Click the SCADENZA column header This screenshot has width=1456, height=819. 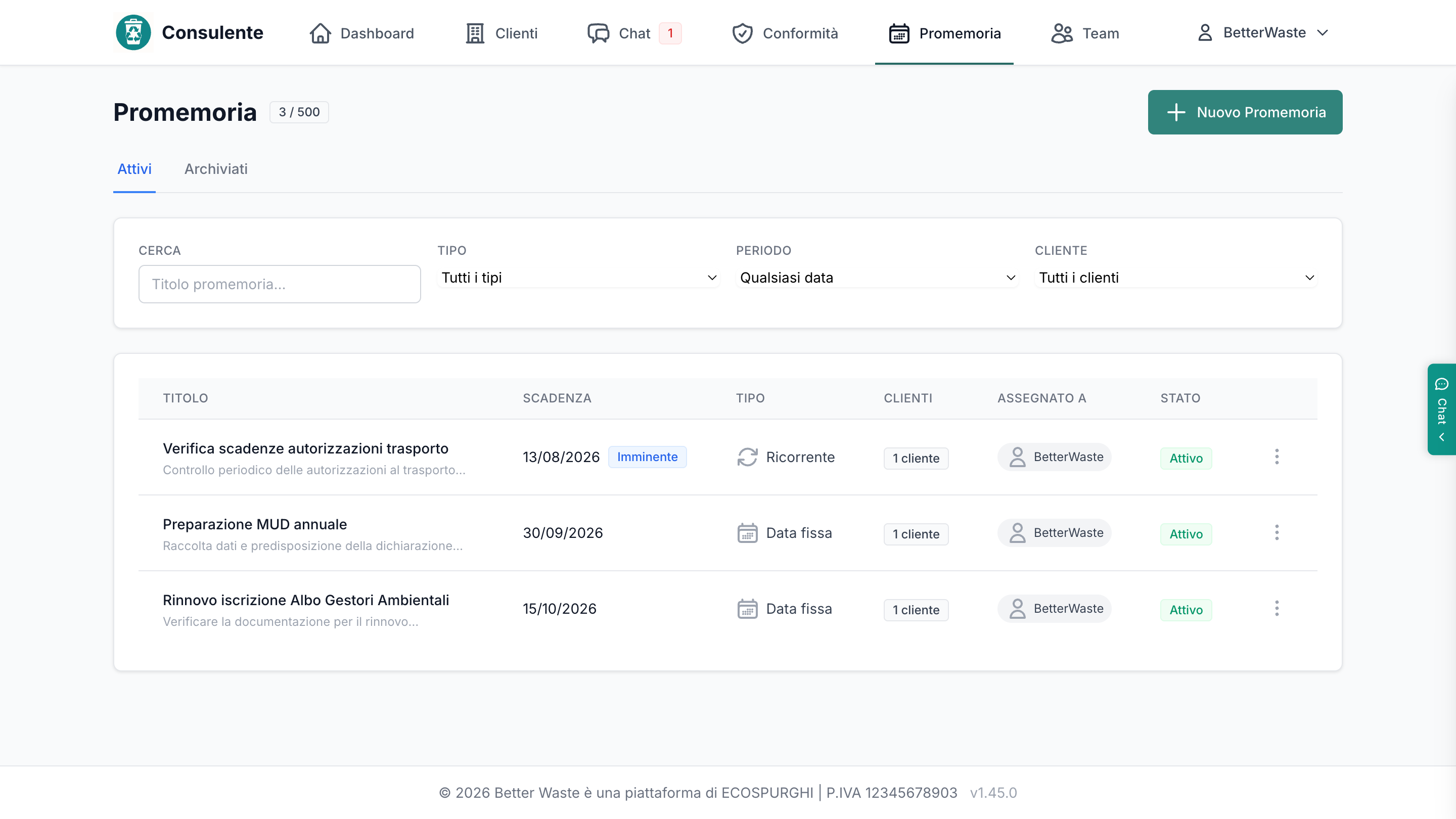557,398
